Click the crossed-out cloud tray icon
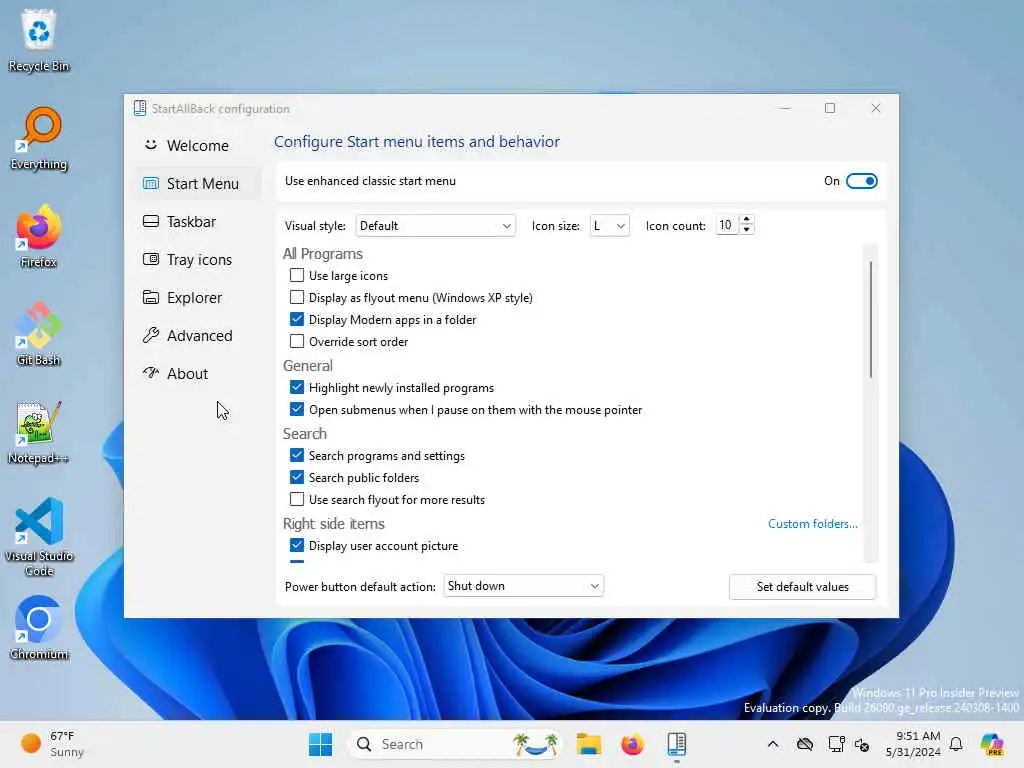This screenshot has width=1024, height=768. pos(805,744)
